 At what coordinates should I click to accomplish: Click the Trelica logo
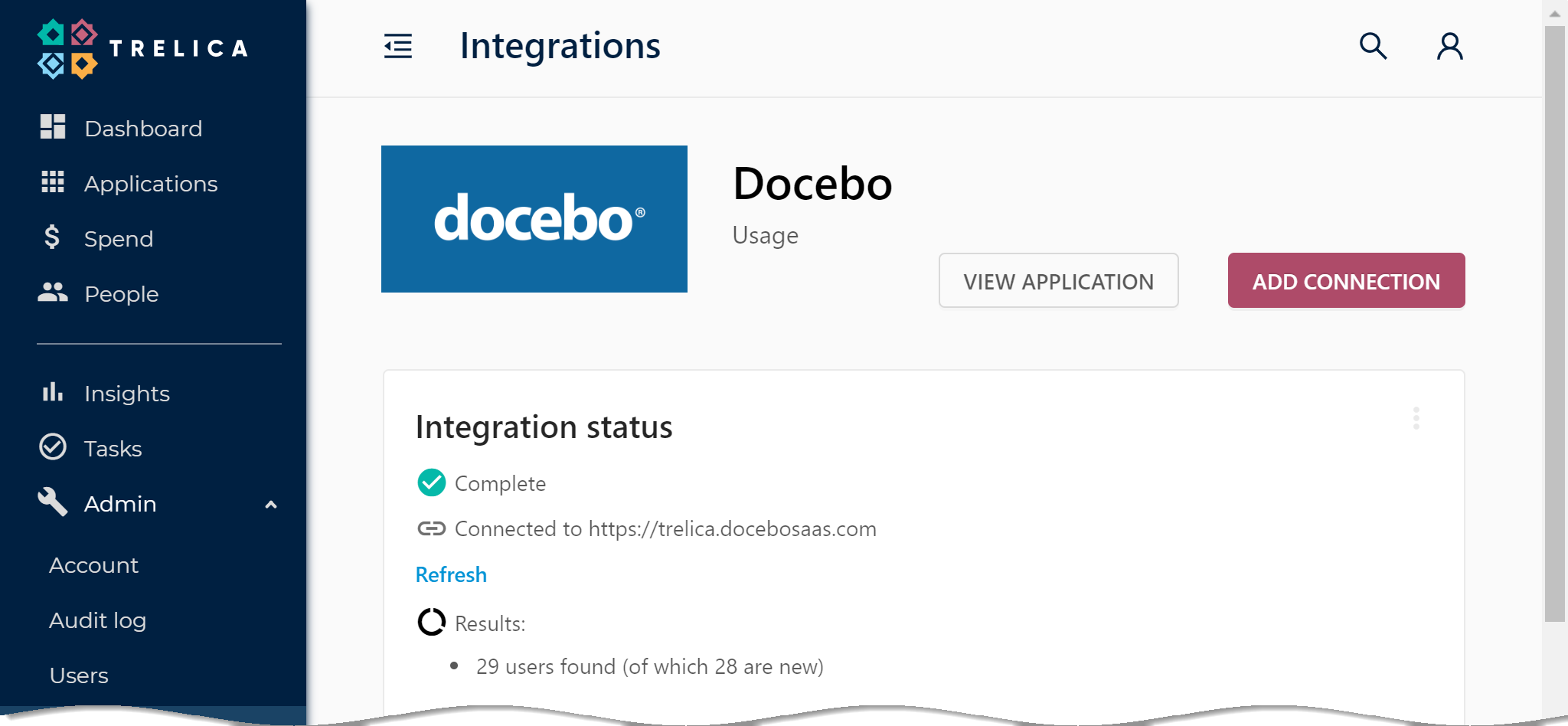click(143, 48)
